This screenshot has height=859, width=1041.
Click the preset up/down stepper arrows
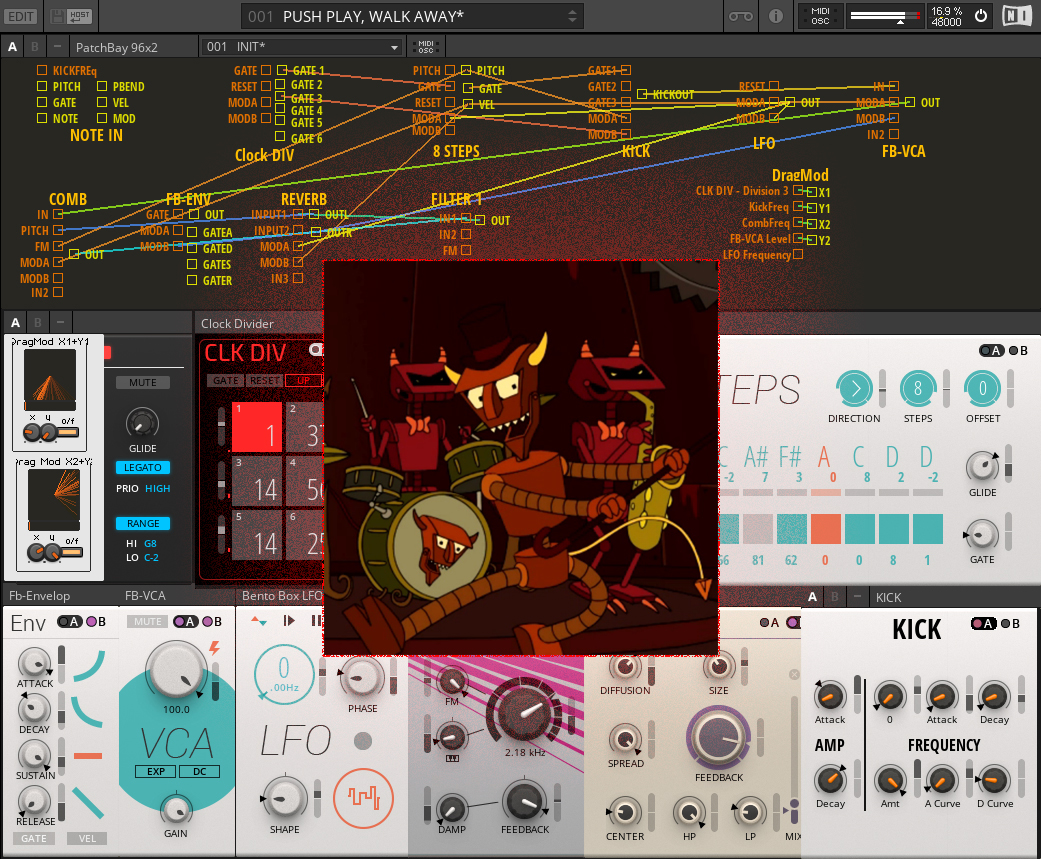click(x=572, y=16)
